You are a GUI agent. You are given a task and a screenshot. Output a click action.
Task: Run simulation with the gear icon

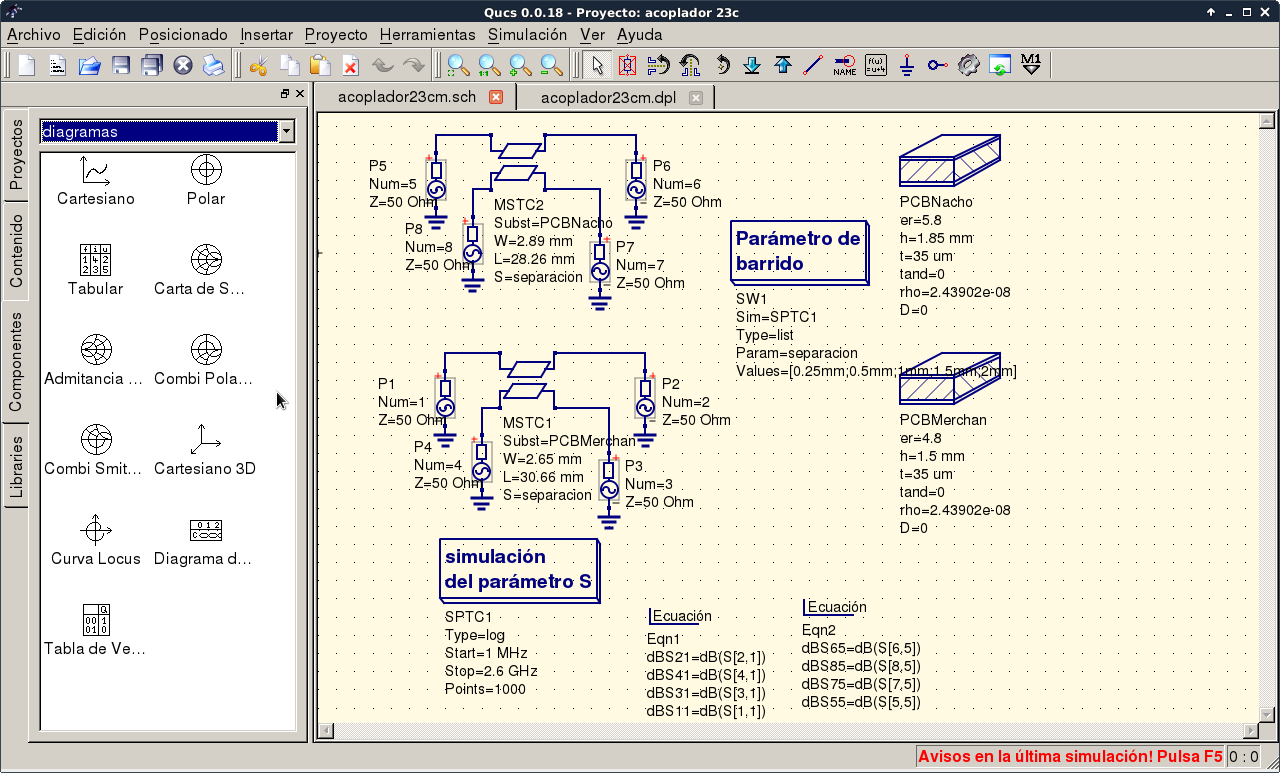tap(967, 66)
